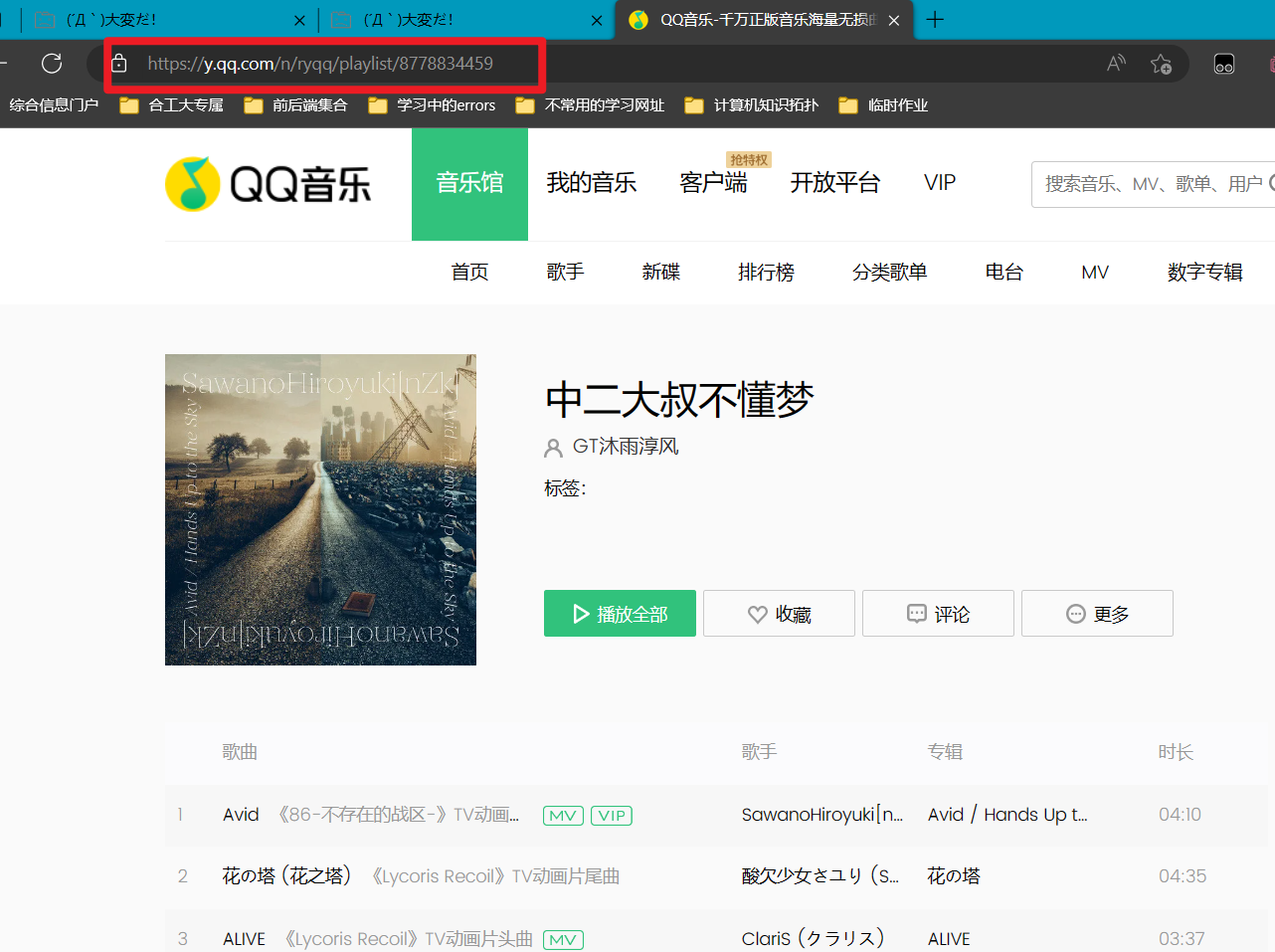Add page to favorites with the star icon

click(1161, 64)
